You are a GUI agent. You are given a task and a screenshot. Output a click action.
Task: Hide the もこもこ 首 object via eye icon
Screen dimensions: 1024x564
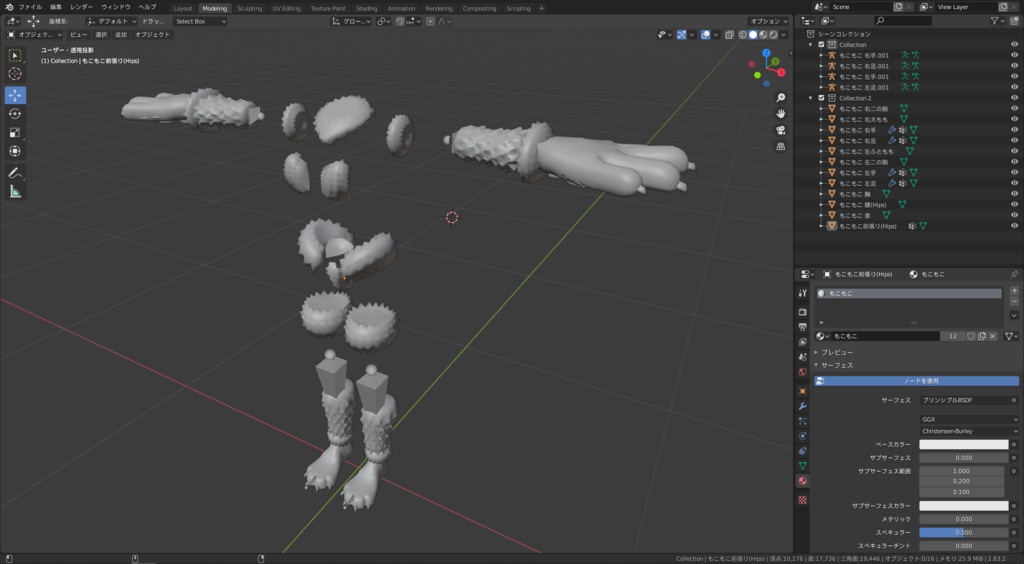point(1014,215)
